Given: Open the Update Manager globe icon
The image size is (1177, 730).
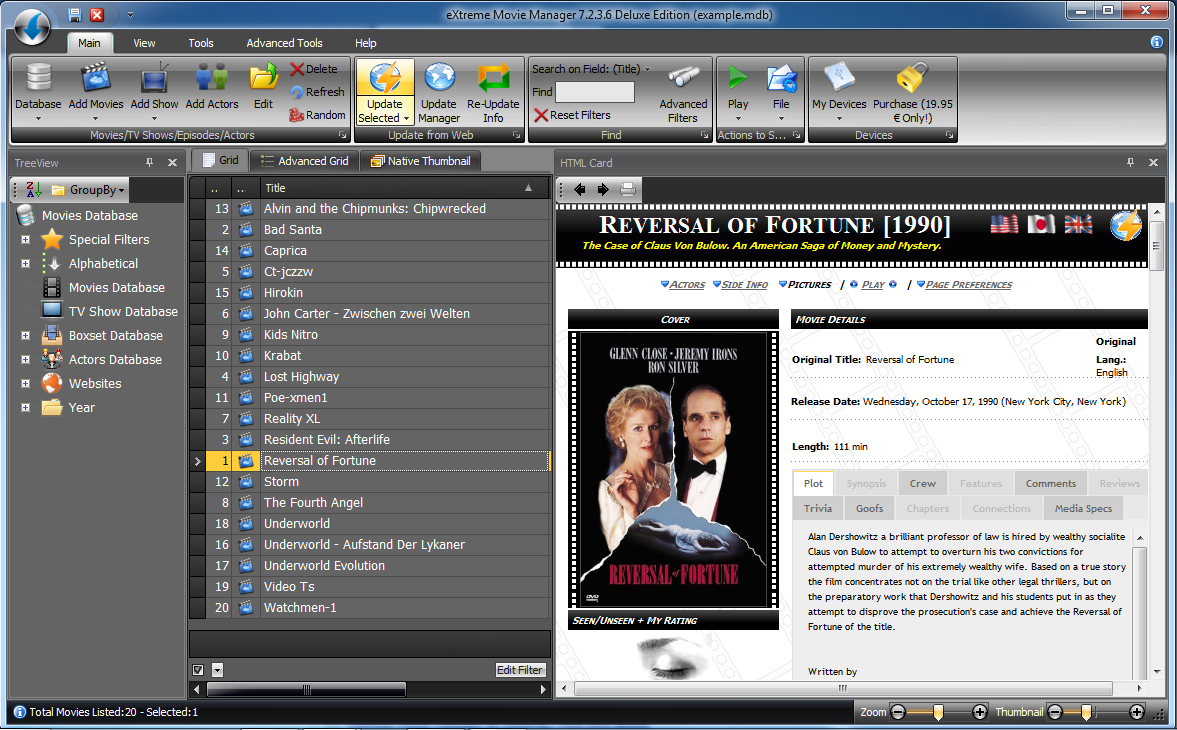Looking at the screenshot, I should click(439, 78).
